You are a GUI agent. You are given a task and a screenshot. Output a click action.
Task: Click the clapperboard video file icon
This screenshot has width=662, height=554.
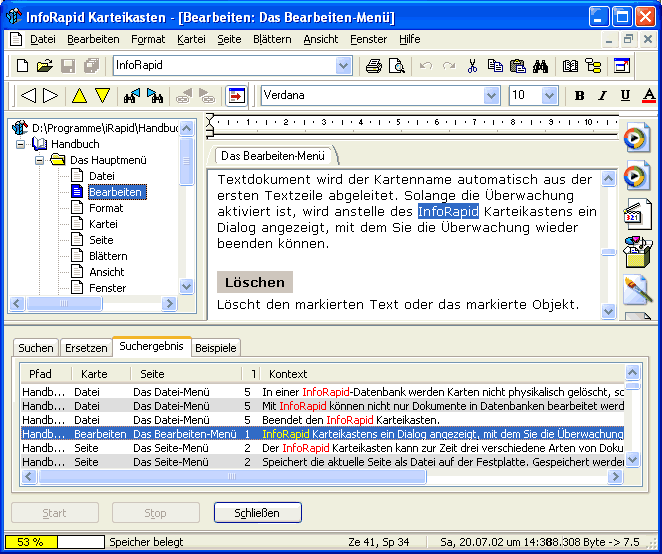[x=637, y=214]
